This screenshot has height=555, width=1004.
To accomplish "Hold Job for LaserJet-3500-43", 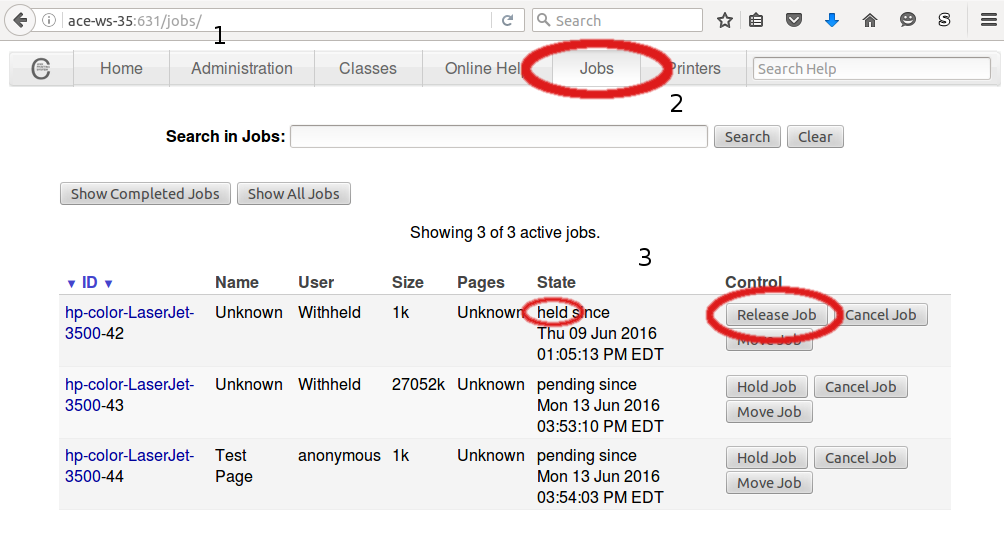I will click(x=766, y=387).
